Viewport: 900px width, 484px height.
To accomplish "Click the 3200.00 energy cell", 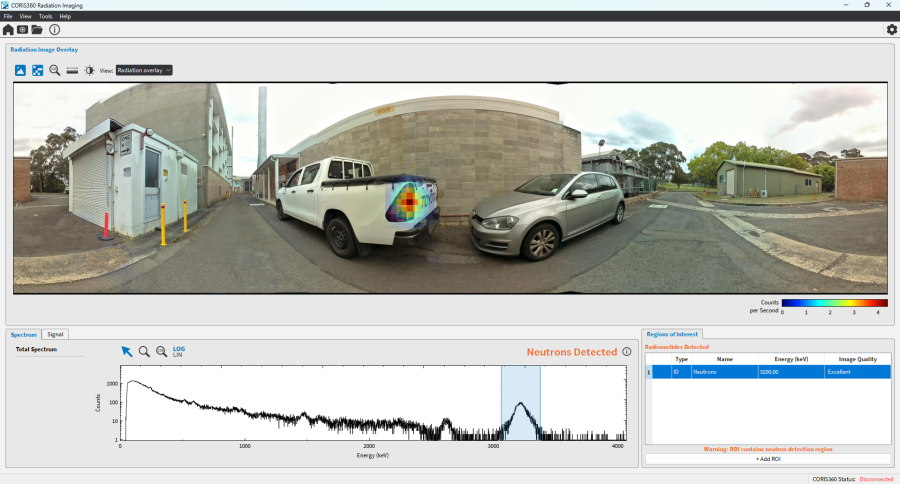I will [790, 371].
